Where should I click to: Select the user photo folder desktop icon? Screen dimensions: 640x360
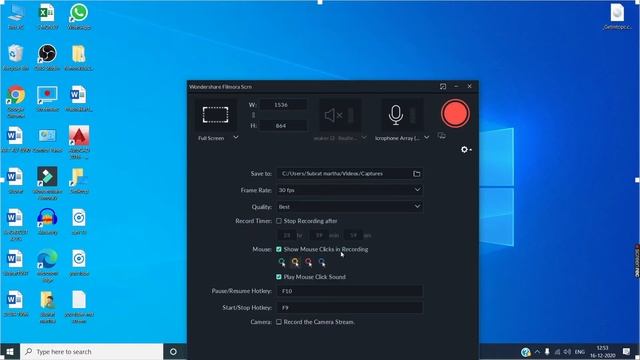[47, 307]
